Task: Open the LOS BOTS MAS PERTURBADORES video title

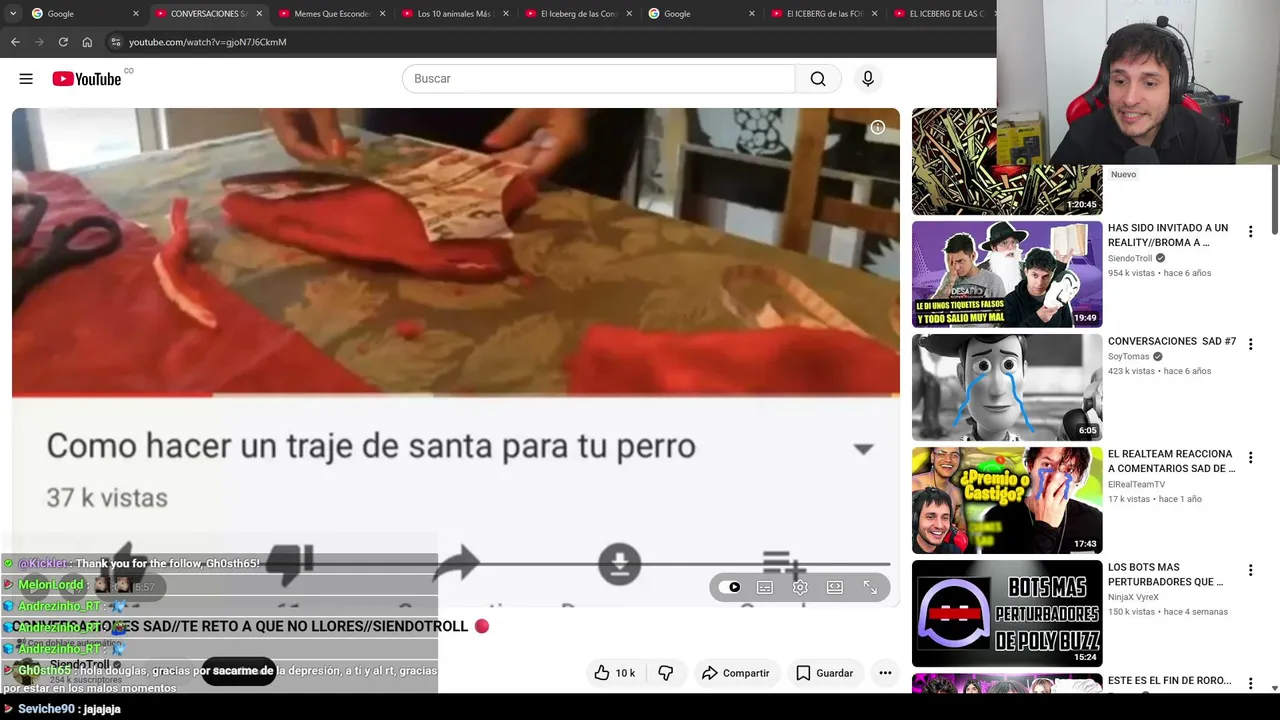Action: (x=1166, y=574)
